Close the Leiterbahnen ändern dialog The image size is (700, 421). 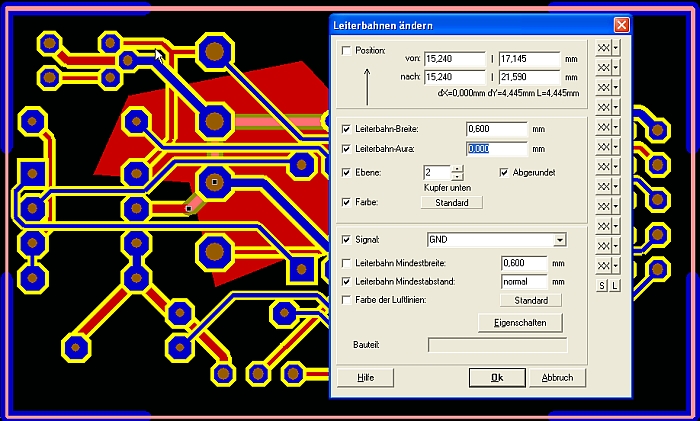[621, 25]
